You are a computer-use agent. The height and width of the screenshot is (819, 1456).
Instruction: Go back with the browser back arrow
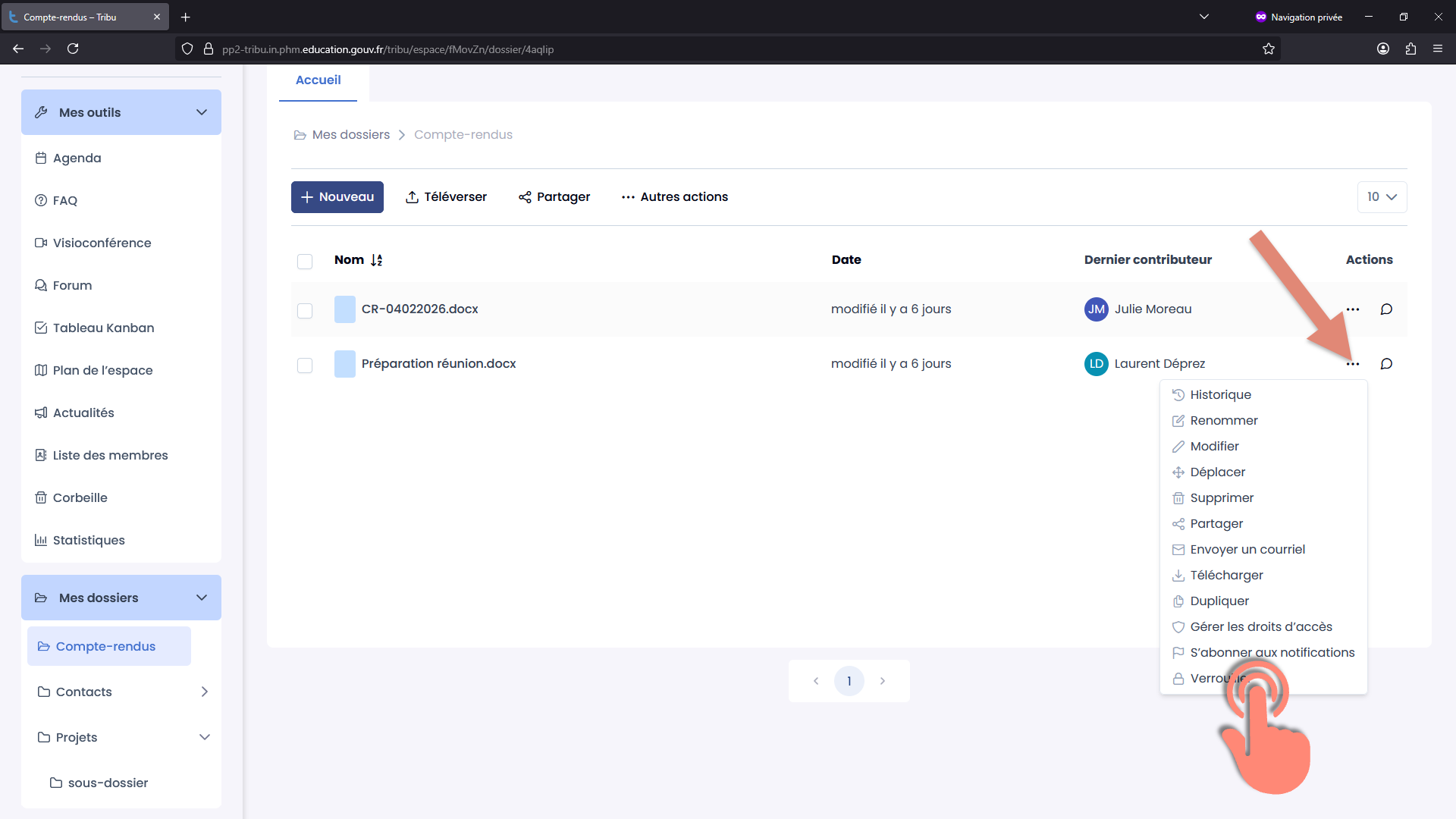point(18,49)
